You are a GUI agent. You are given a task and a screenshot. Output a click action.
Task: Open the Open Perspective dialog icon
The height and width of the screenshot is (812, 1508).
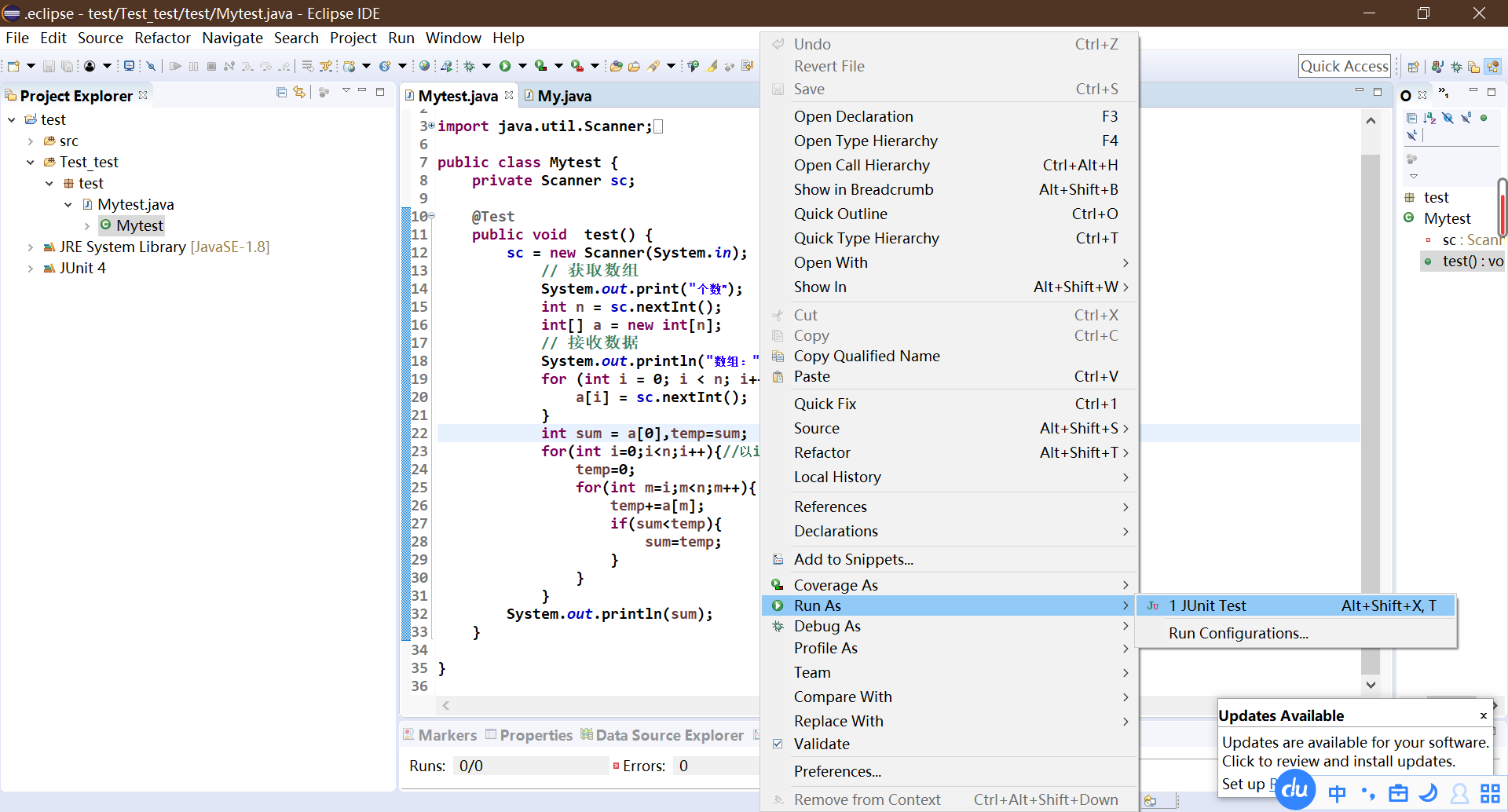click(x=1413, y=67)
